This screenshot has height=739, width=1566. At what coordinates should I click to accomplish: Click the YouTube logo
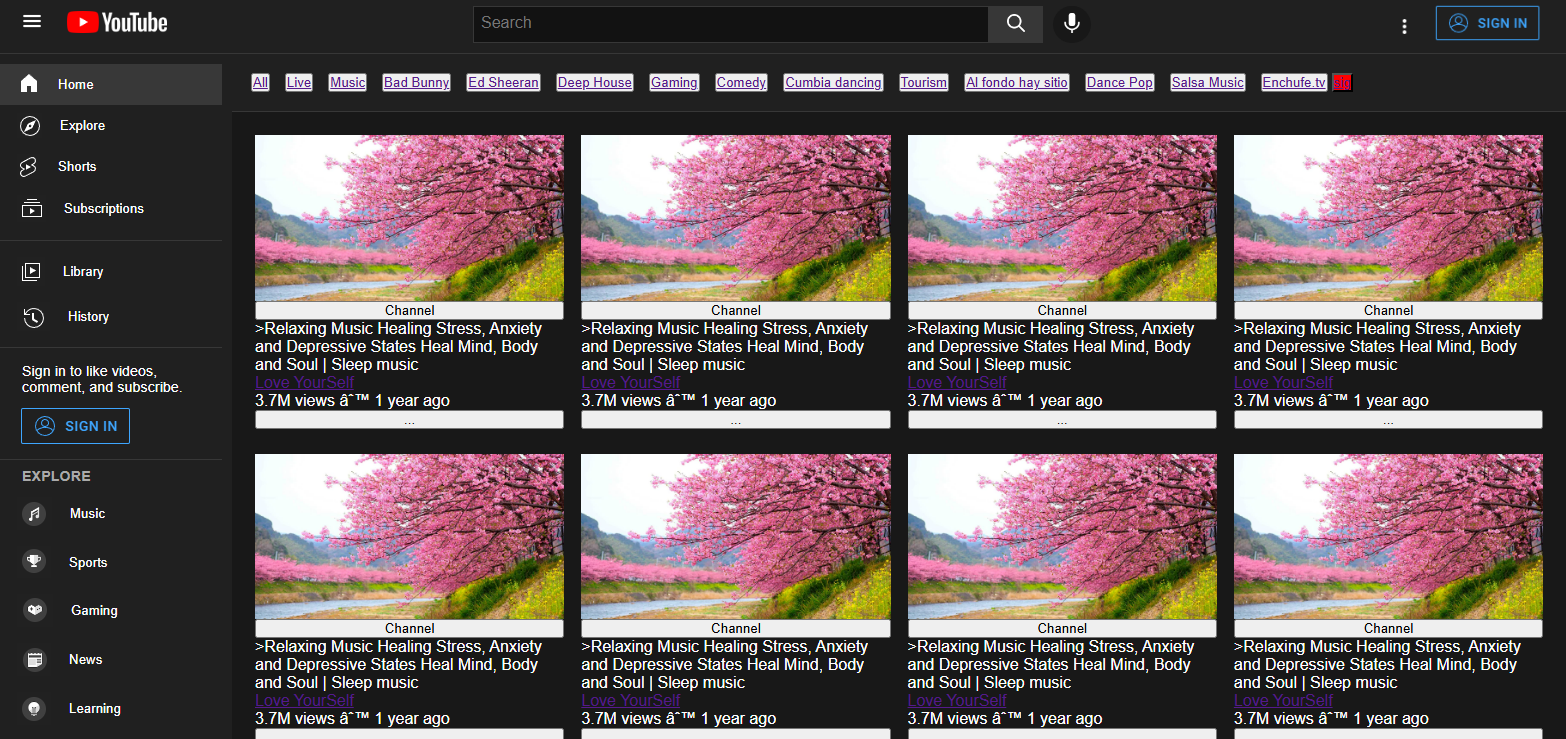pos(117,23)
